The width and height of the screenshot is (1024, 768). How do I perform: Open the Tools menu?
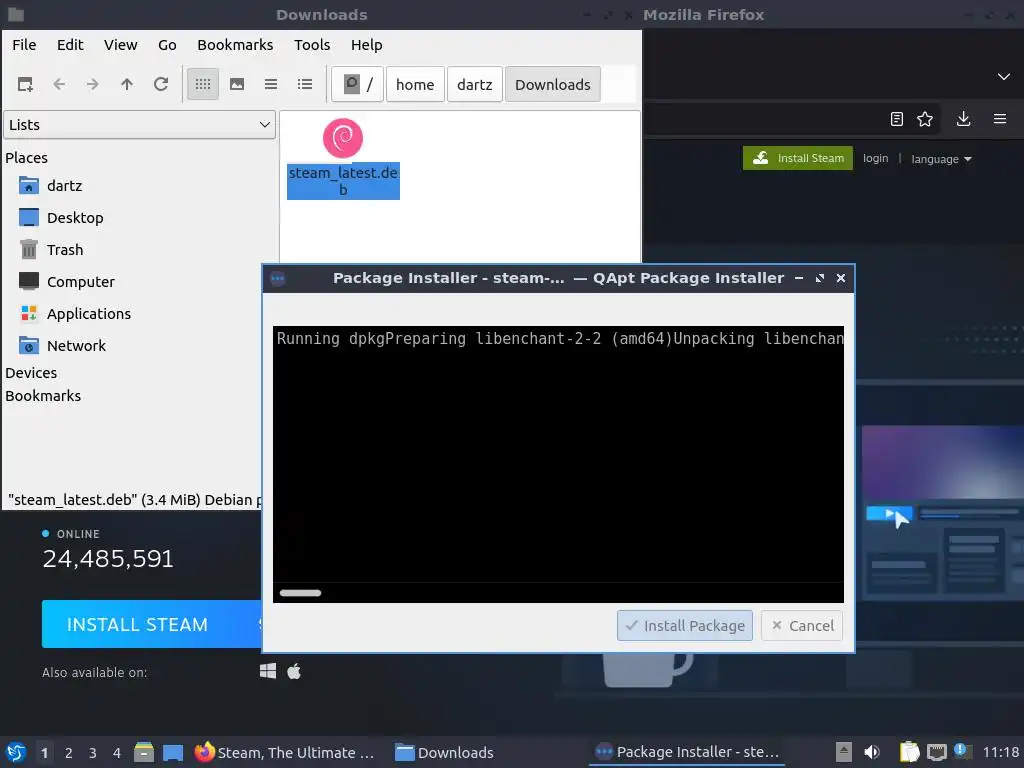click(312, 45)
